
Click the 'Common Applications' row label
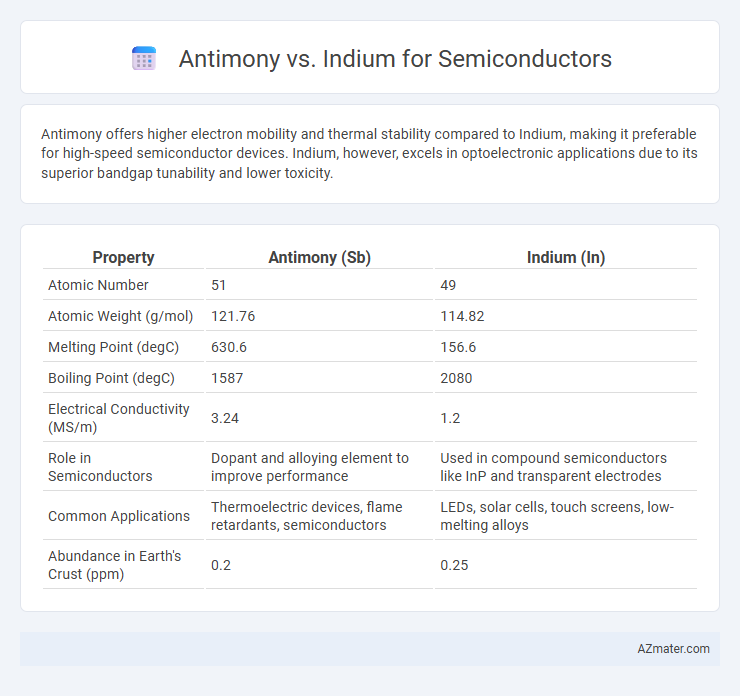[118, 516]
